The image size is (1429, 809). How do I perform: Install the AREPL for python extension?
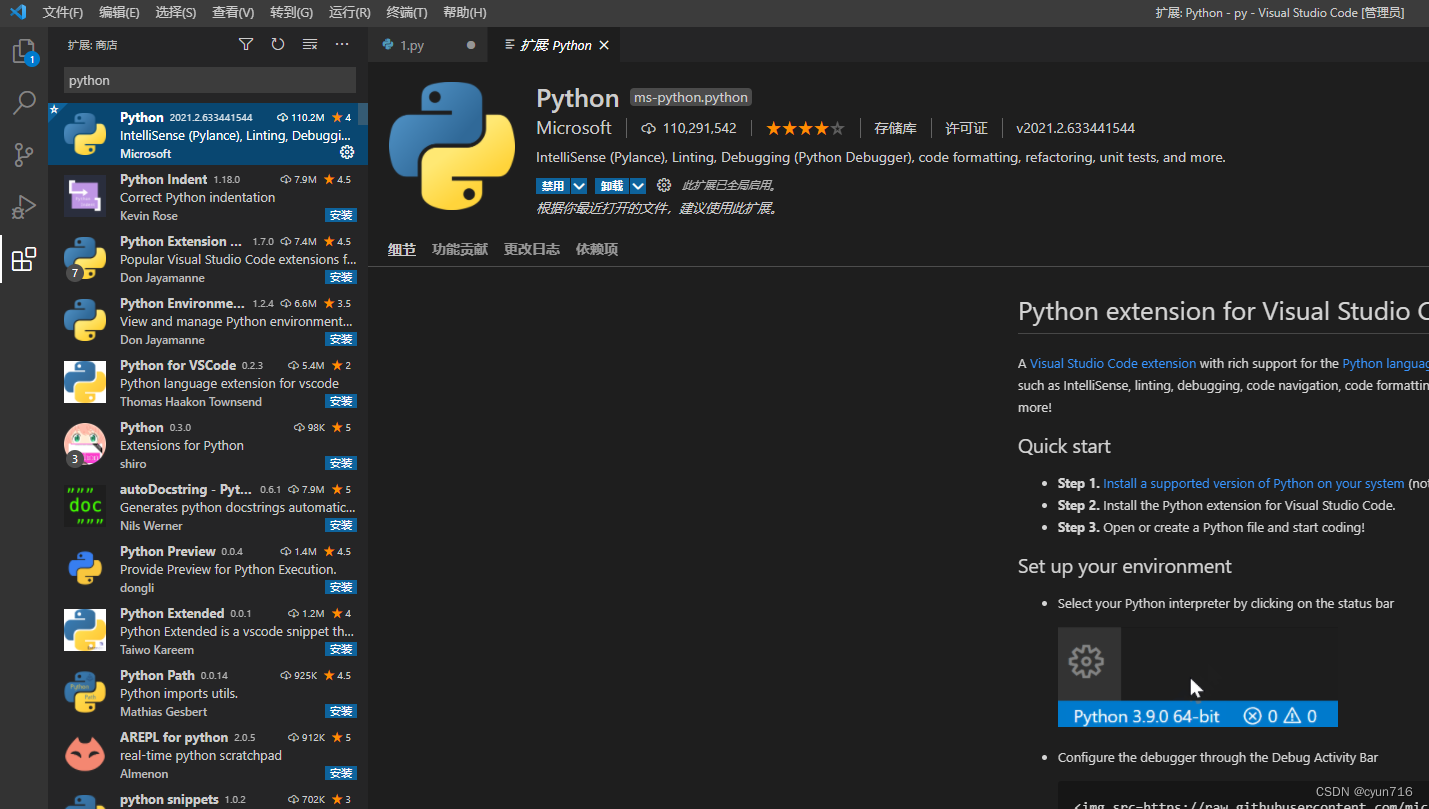click(x=341, y=773)
